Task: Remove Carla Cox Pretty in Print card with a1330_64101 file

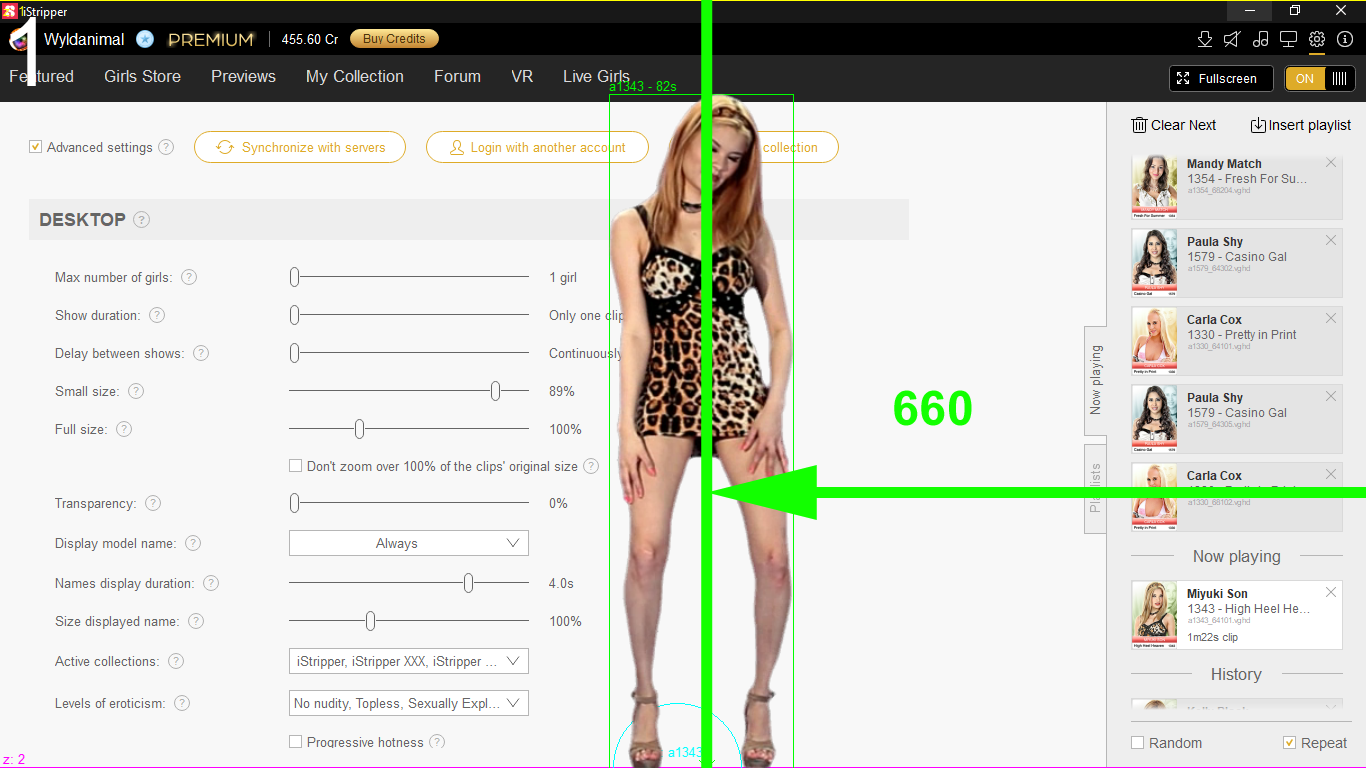Action: pos(1331,319)
